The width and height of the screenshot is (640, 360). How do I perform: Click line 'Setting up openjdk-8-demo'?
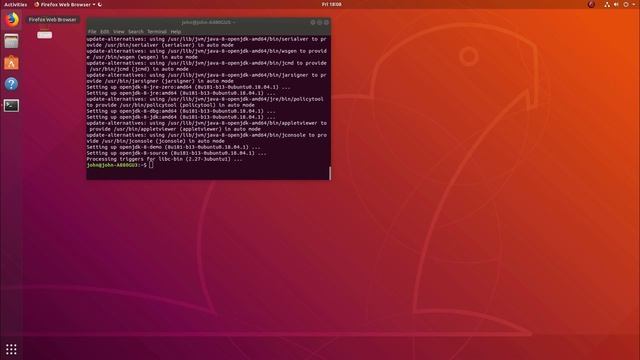(x=173, y=147)
